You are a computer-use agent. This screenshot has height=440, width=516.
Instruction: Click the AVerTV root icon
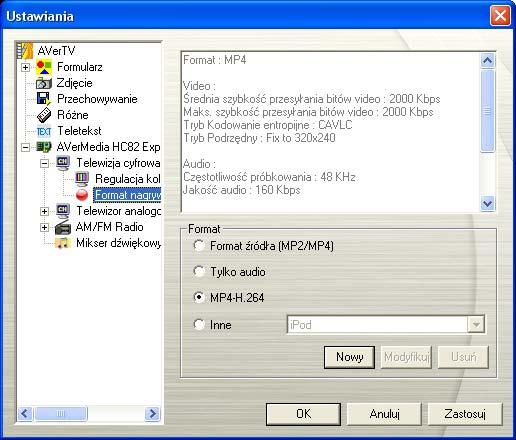[x=25, y=51]
